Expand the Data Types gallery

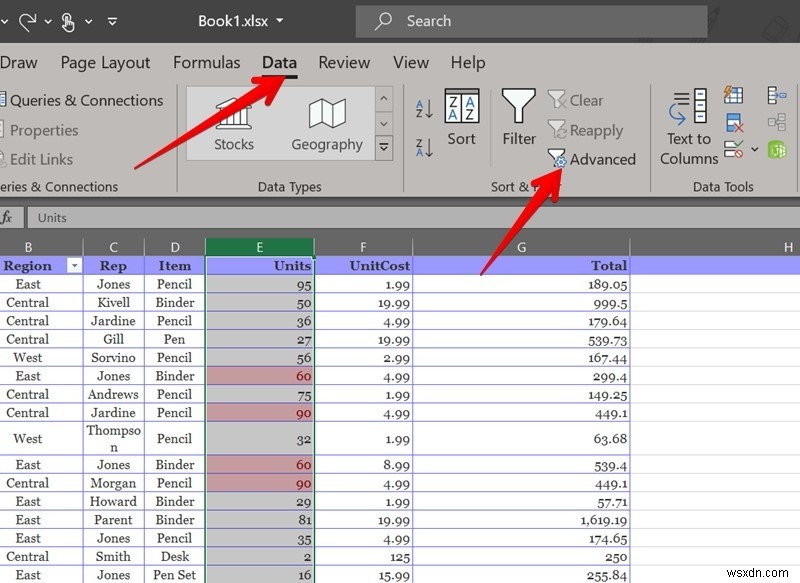[384, 146]
